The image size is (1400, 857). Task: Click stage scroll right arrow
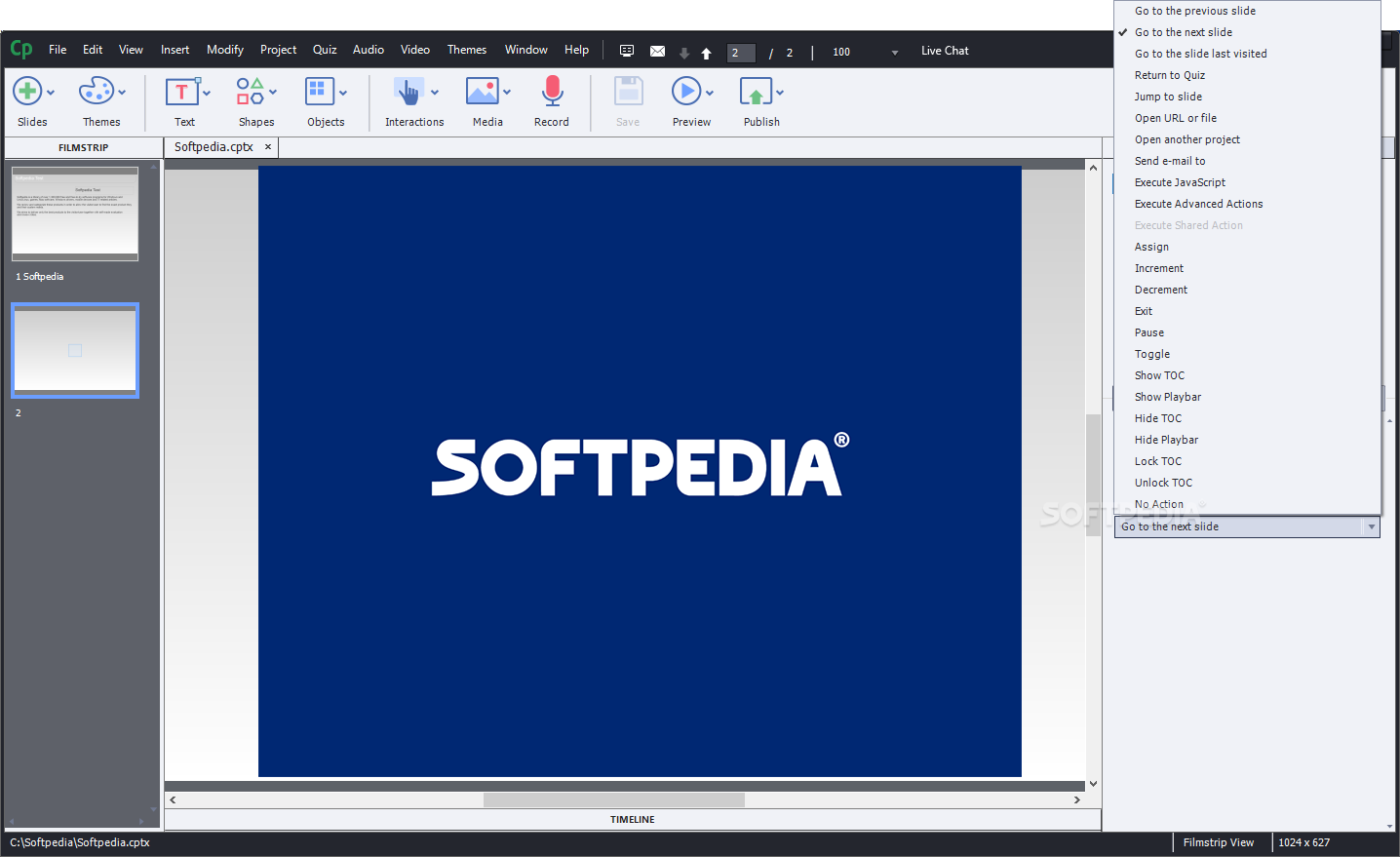click(1077, 799)
